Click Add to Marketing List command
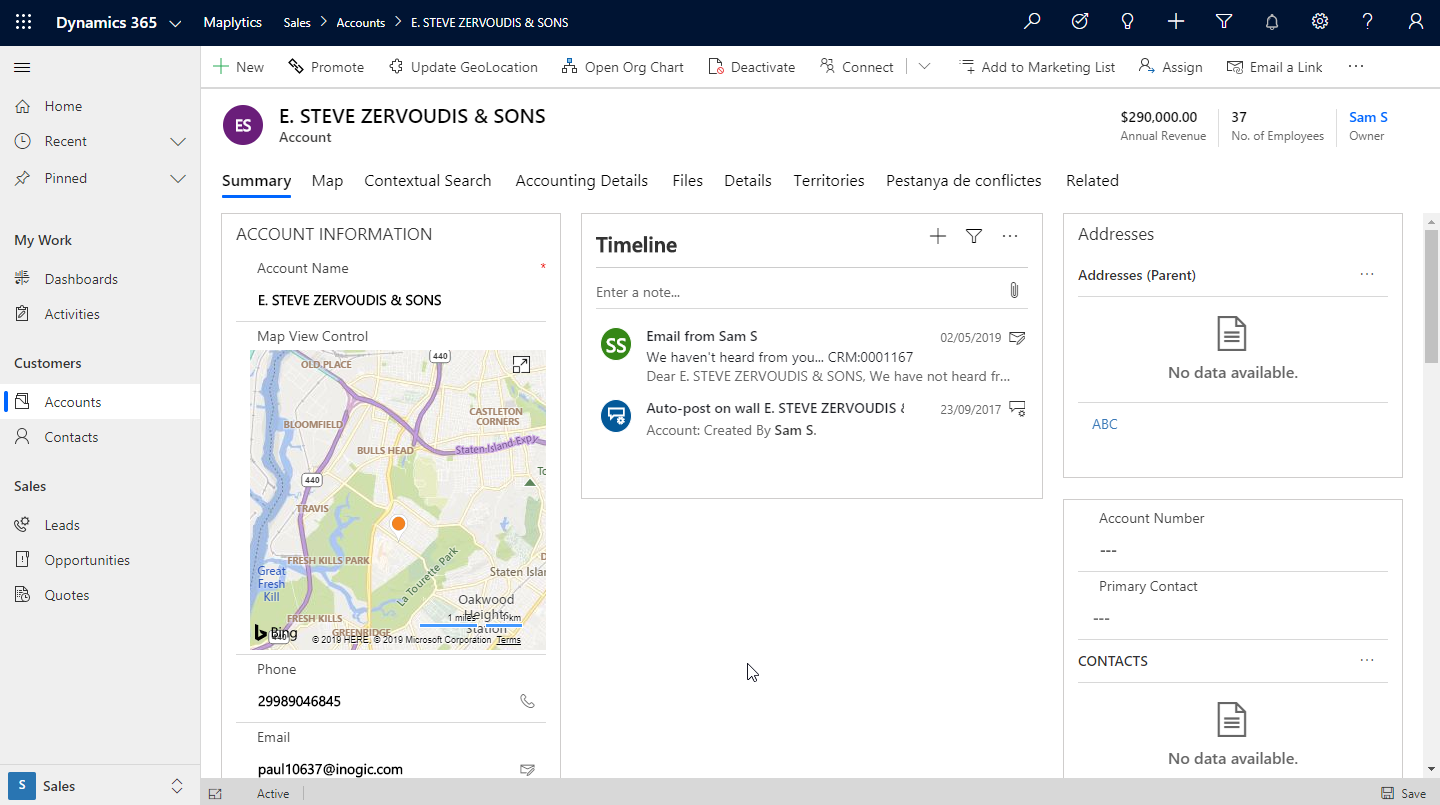This screenshot has height=805, width=1440. click(1037, 67)
